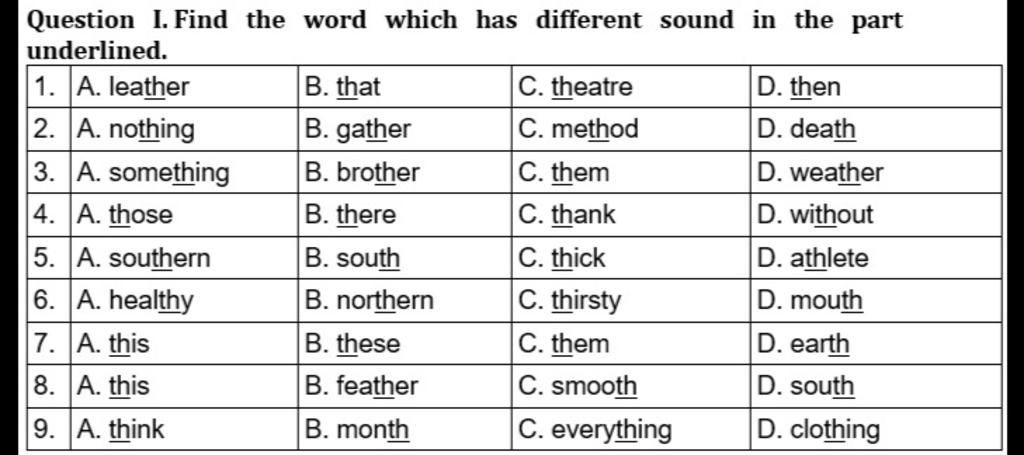Click answer C. thank in row 4
This screenshot has width=1024, height=455.
[x=567, y=215]
